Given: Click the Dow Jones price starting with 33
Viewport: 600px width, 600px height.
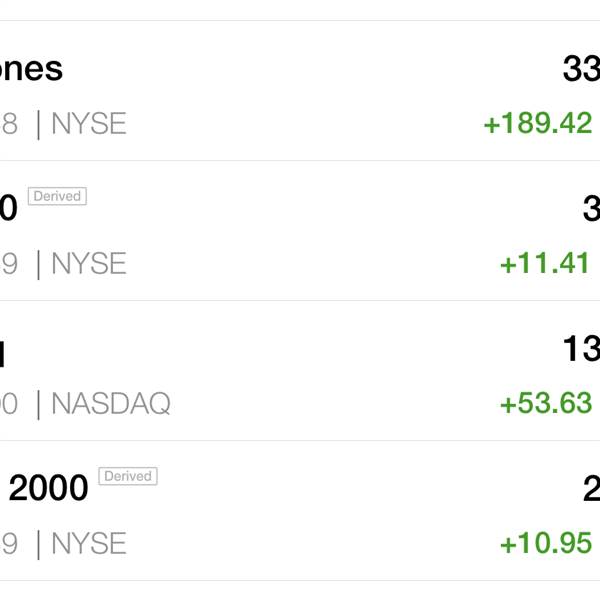Looking at the screenshot, I should pyautogui.click(x=581, y=69).
